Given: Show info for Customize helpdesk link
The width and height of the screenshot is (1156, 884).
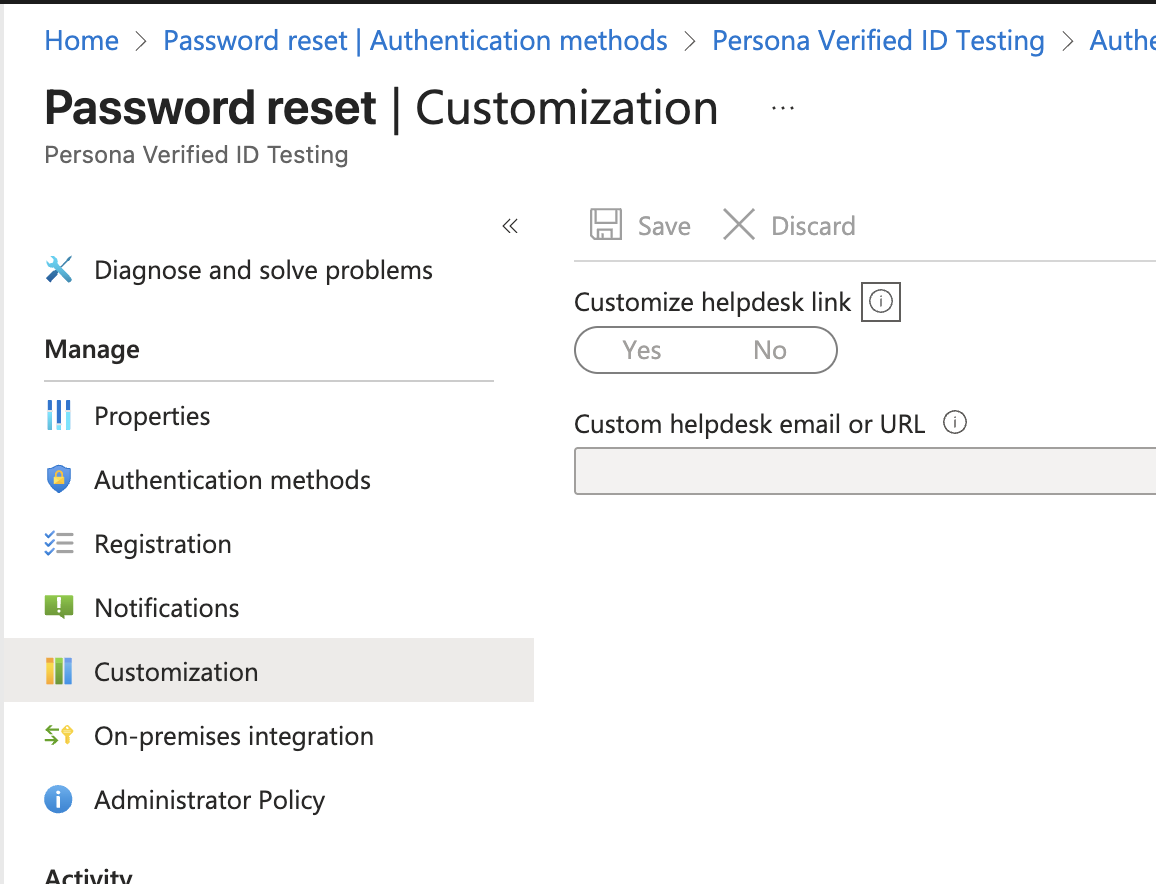Looking at the screenshot, I should 881,302.
